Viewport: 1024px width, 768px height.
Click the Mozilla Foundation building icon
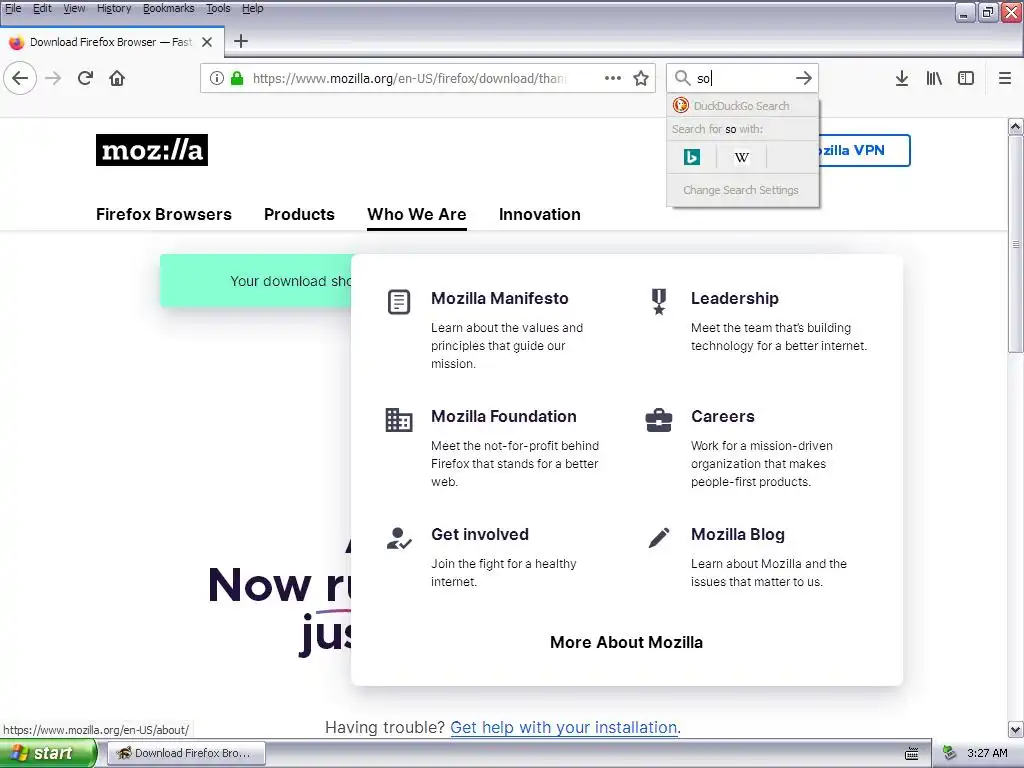pyautogui.click(x=398, y=420)
